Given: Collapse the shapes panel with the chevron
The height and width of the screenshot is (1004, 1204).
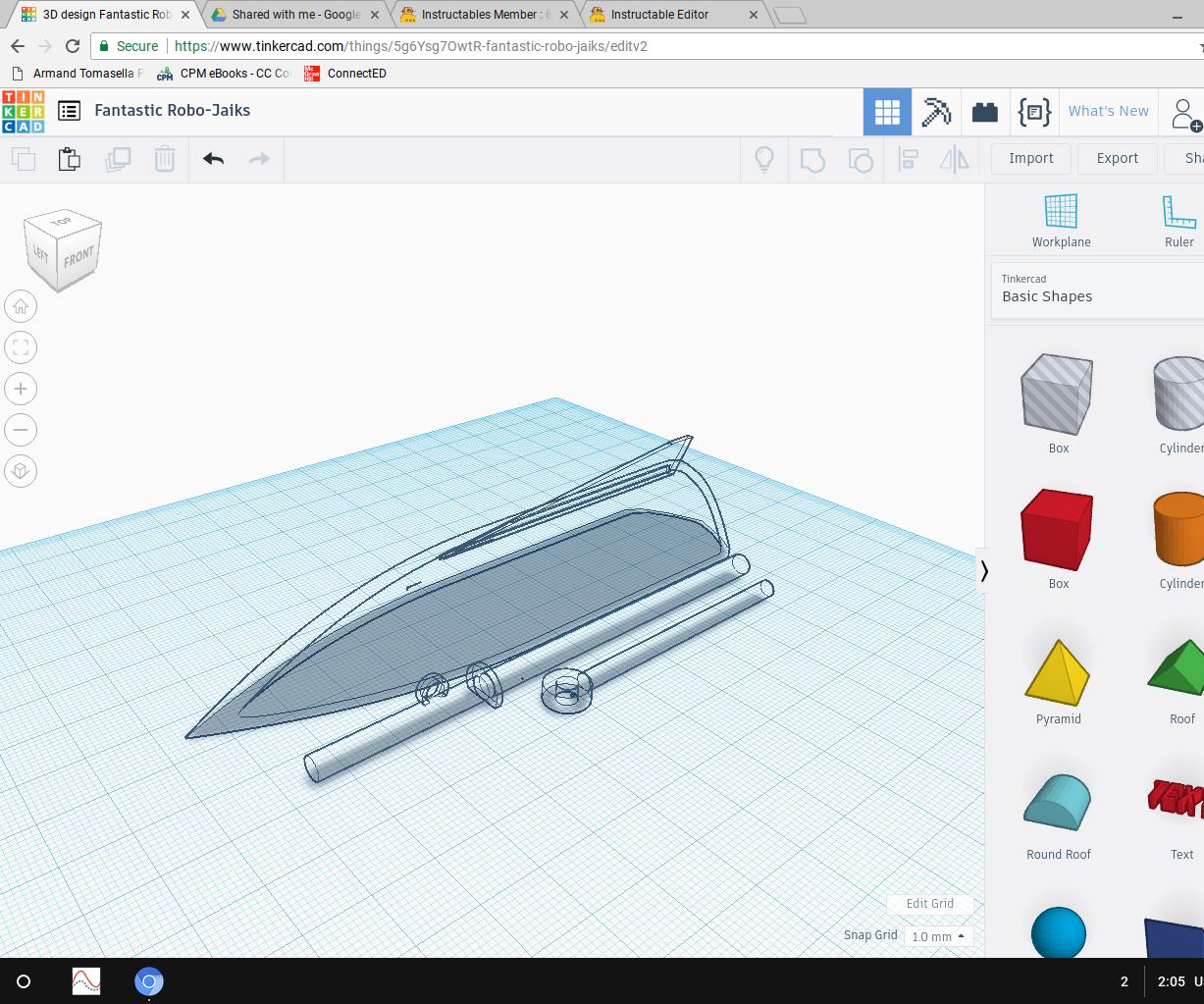Looking at the screenshot, I should [x=984, y=570].
